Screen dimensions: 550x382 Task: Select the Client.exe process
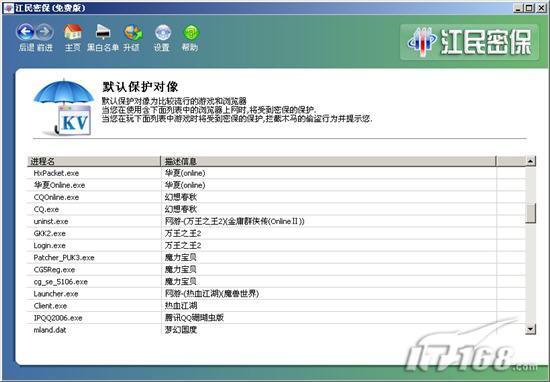point(50,306)
